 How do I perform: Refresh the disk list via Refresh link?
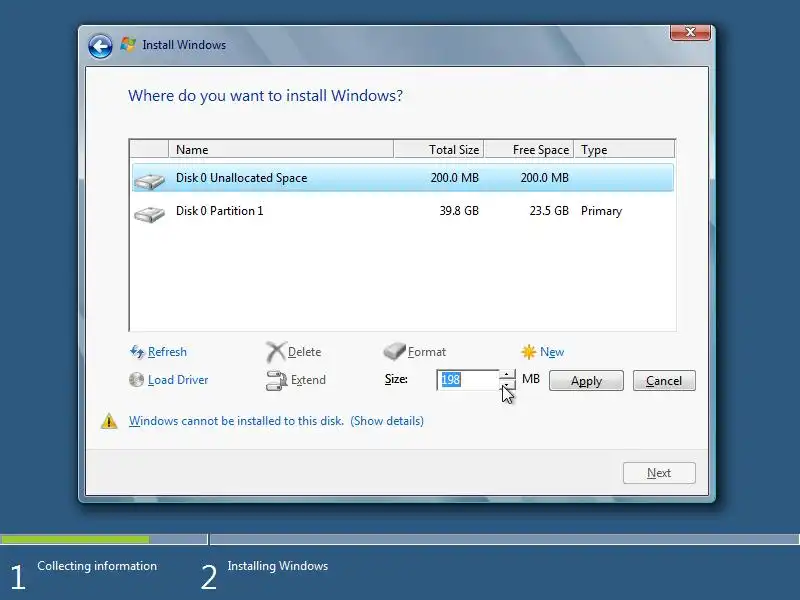tap(167, 352)
